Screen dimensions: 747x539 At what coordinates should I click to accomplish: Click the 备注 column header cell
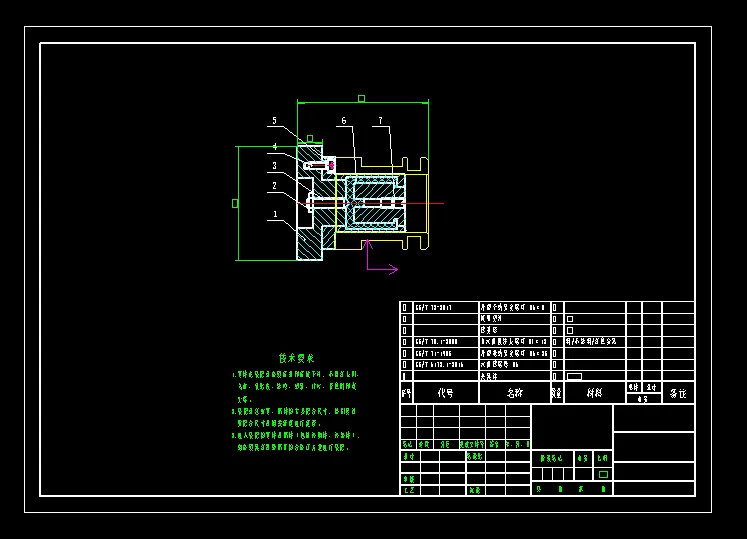coord(678,393)
